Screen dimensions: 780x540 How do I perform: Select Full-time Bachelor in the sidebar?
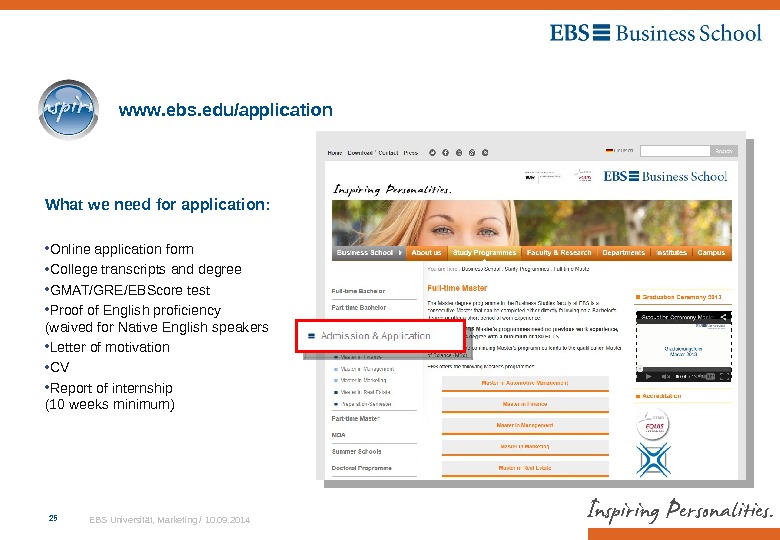pyautogui.click(x=358, y=291)
